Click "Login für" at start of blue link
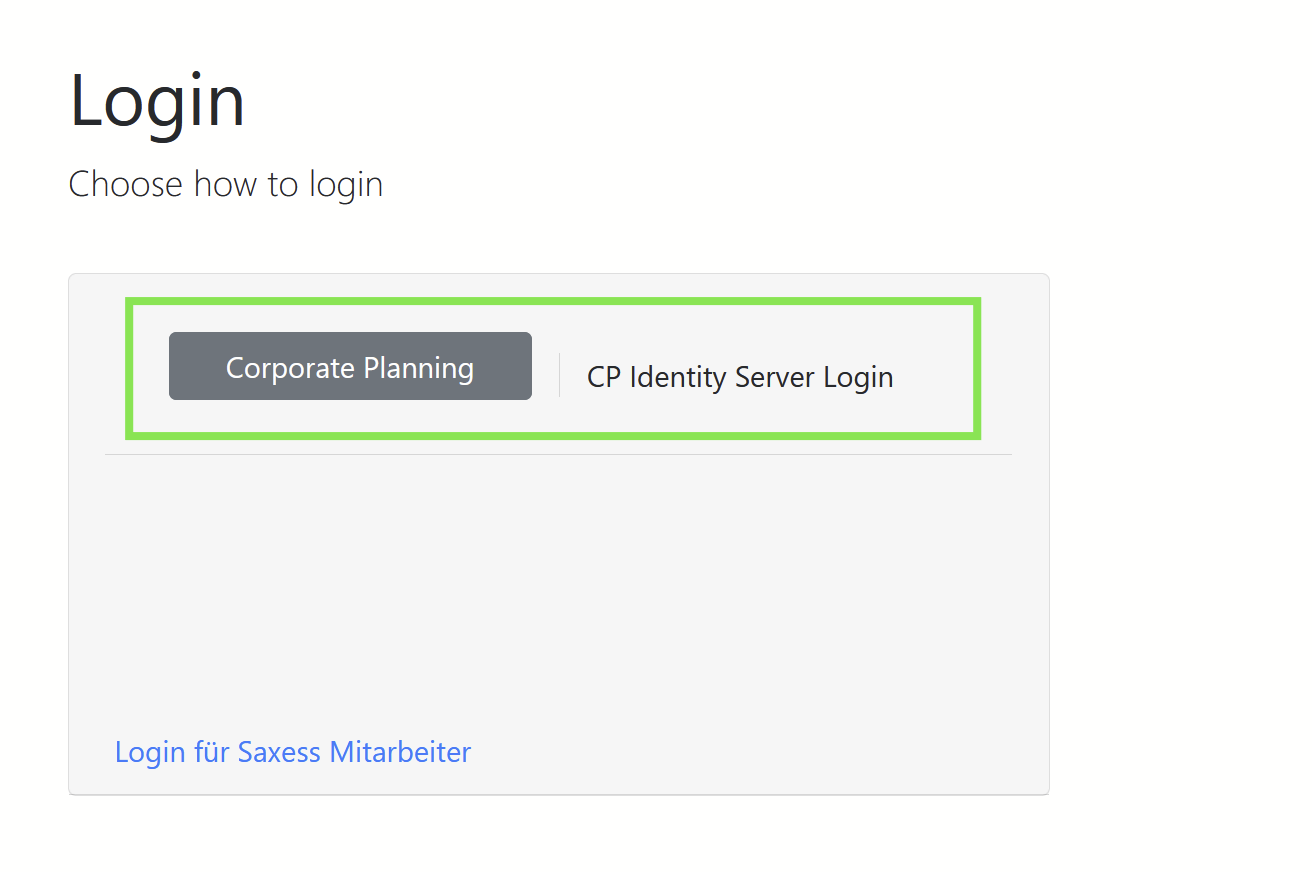1312x872 pixels. (173, 752)
